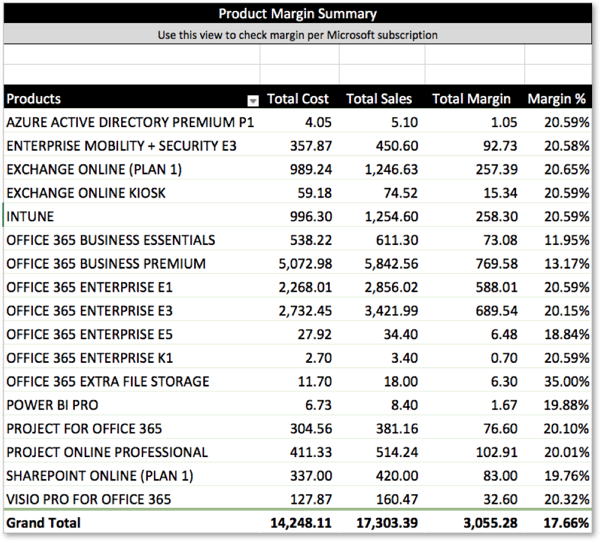The width and height of the screenshot is (600, 541).
Task: Click the VISIO PRO FOR OFFICE 365 cell
Action: tap(88, 499)
